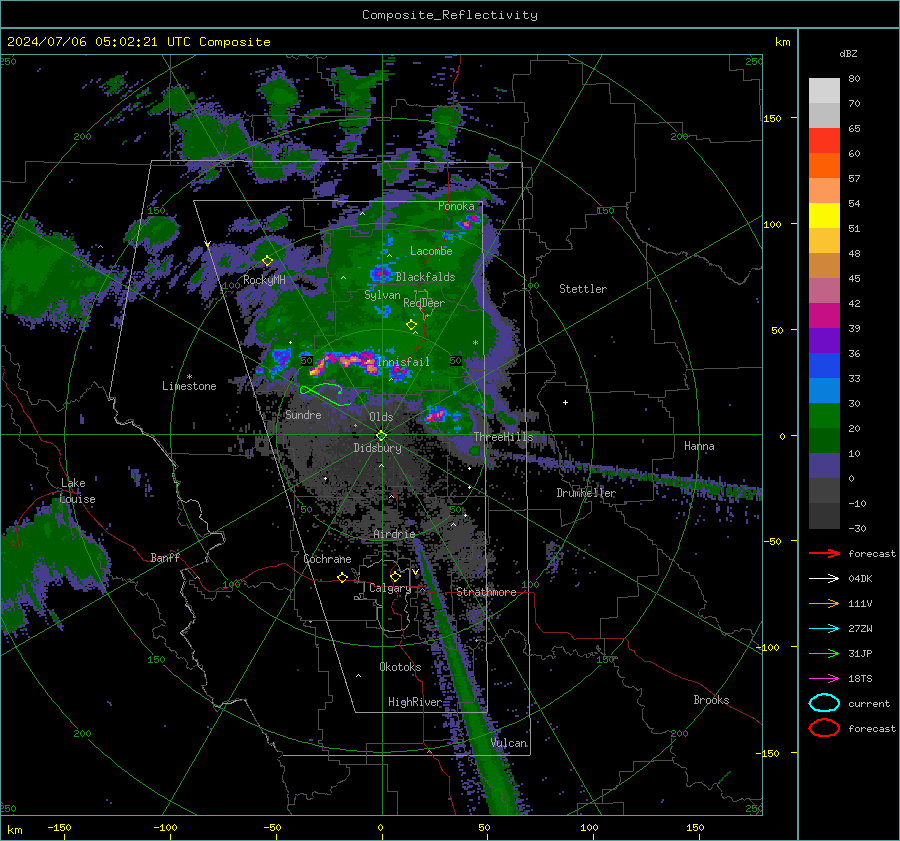Click the Calgary label
Viewport: 900px width, 841px height.
pyautogui.click(x=390, y=588)
